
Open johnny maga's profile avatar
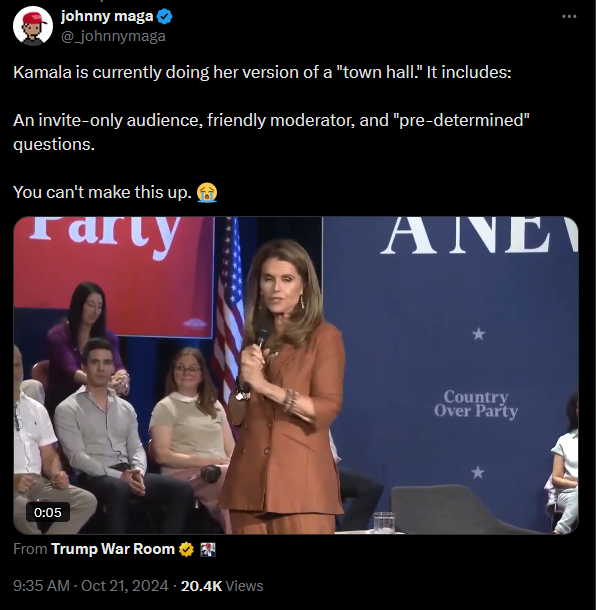coord(33,26)
